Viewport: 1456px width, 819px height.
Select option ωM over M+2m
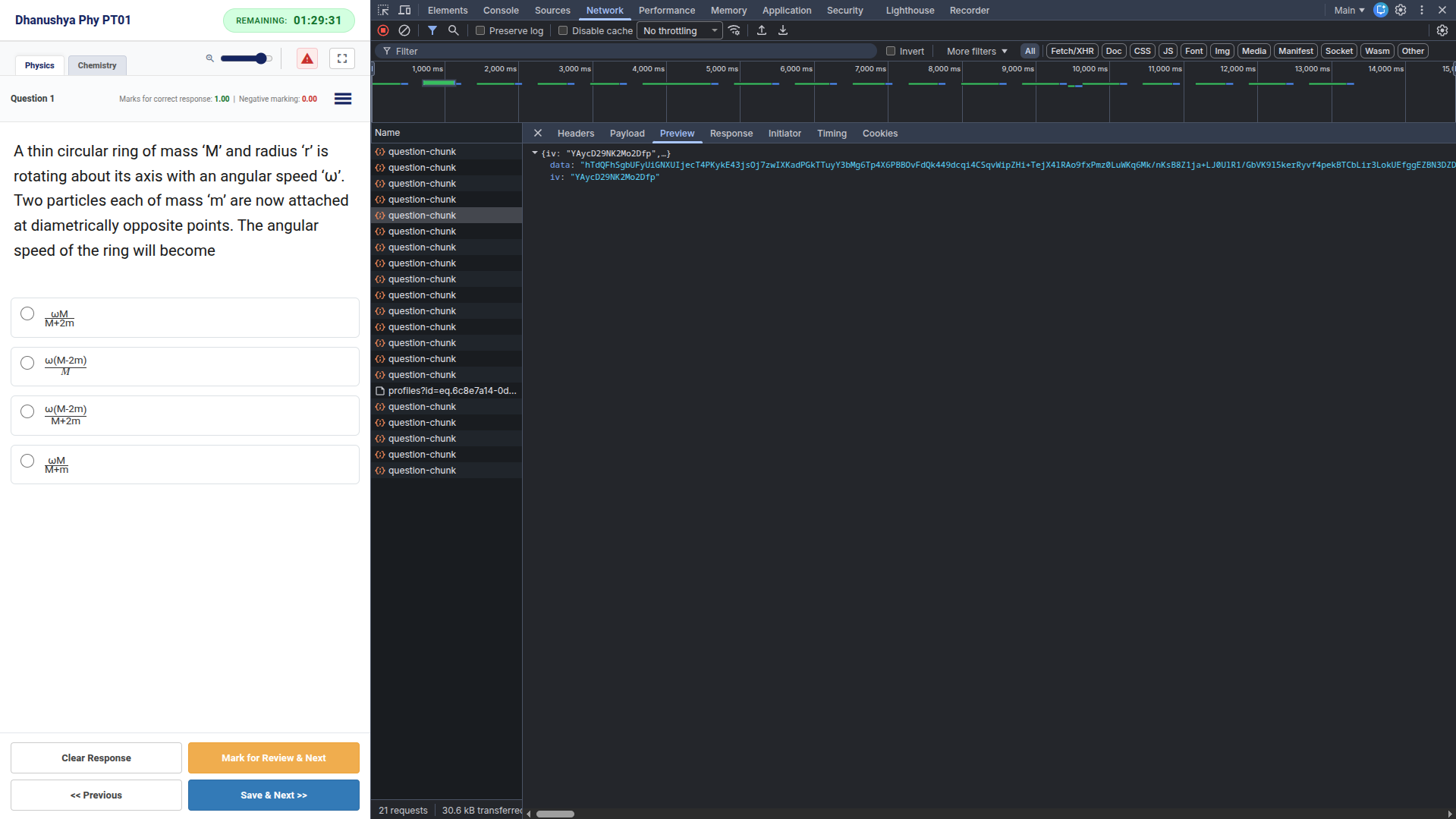[27, 313]
